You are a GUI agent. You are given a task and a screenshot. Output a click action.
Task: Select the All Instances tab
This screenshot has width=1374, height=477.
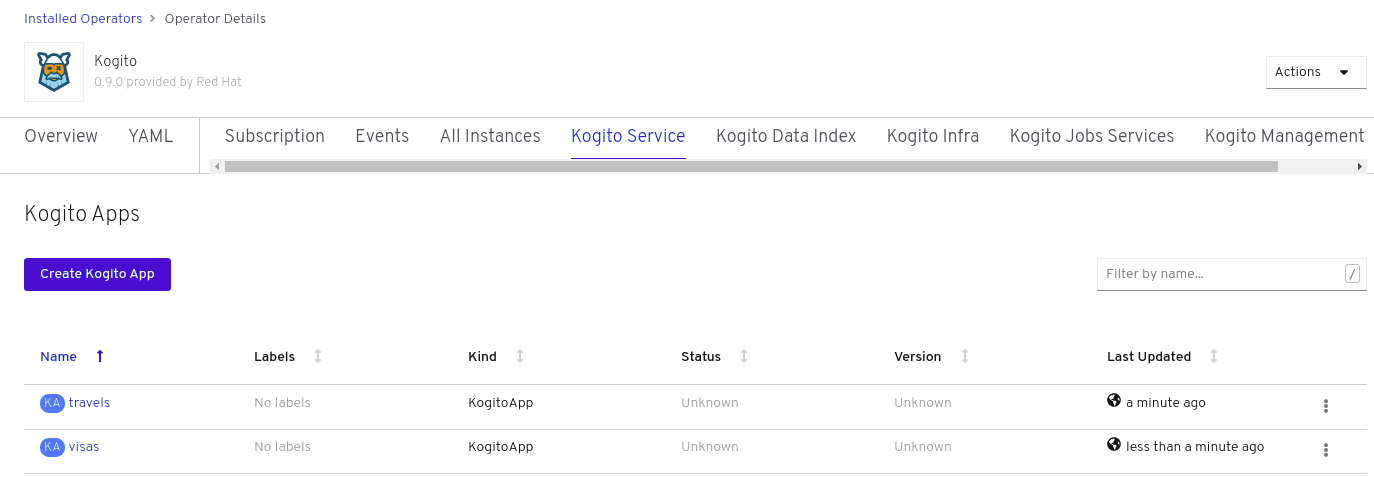[490, 136]
